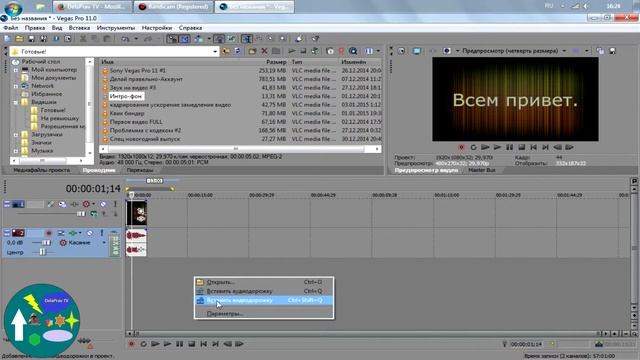
Task: Cut selection with the scissors icon
Action: (x=83, y=39)
